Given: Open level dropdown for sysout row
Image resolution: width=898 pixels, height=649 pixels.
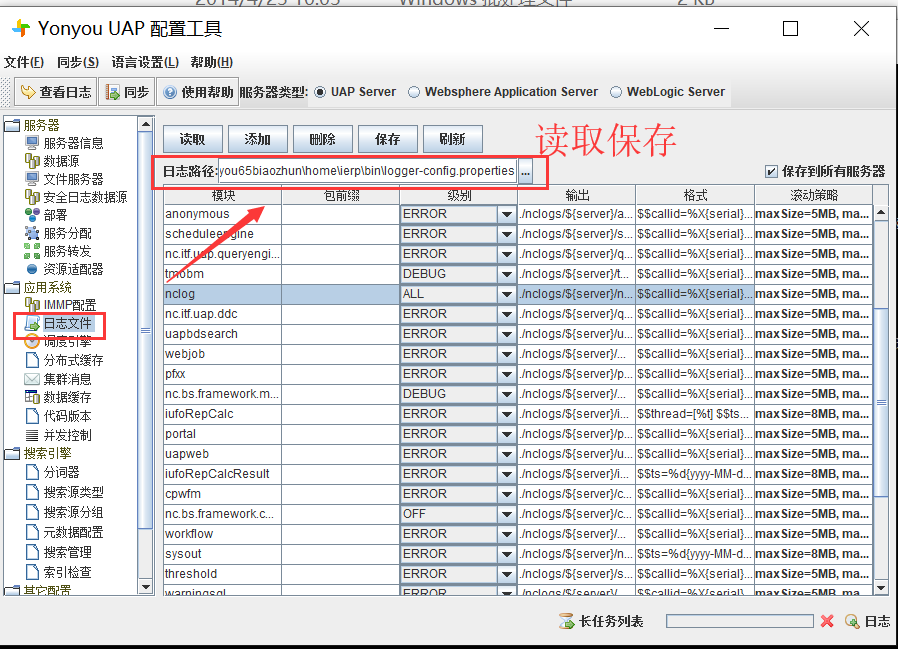Looking at the screenshot, I should (506, 554).
